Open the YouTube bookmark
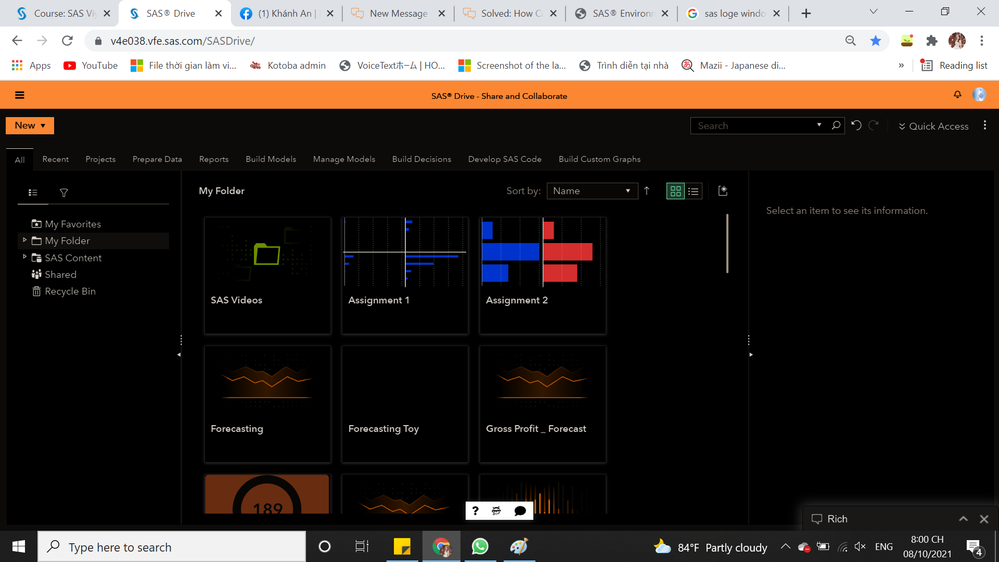This screenshot has height=562, width=999. 90,65
